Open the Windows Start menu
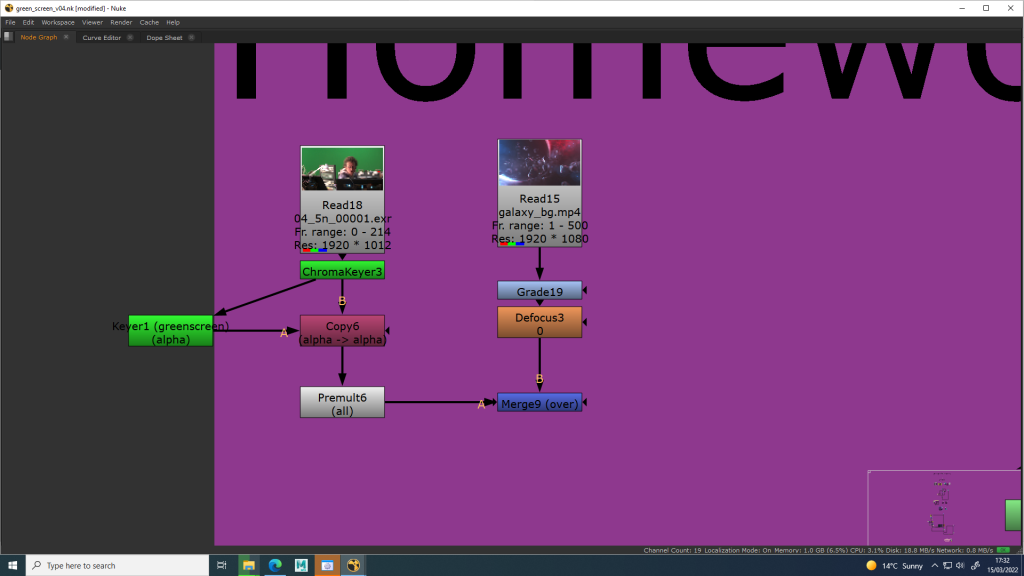The height and width of the screenshot is (576, 1024). pos(12,566)
